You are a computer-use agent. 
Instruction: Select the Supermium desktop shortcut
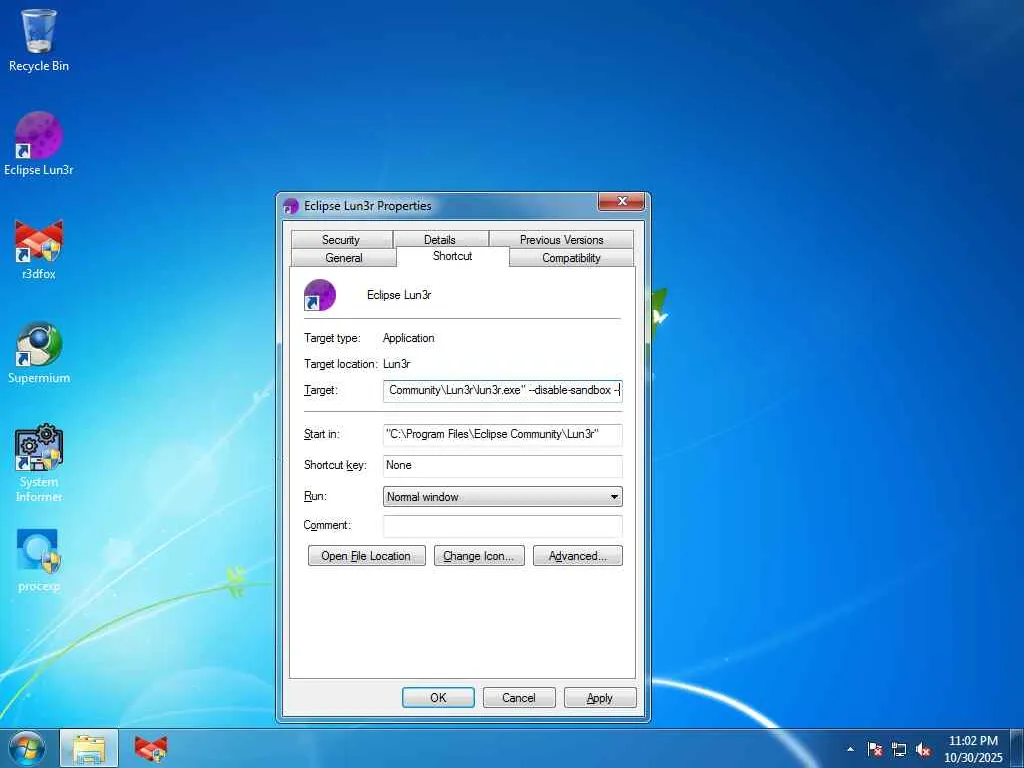click(x=39, y=353)
